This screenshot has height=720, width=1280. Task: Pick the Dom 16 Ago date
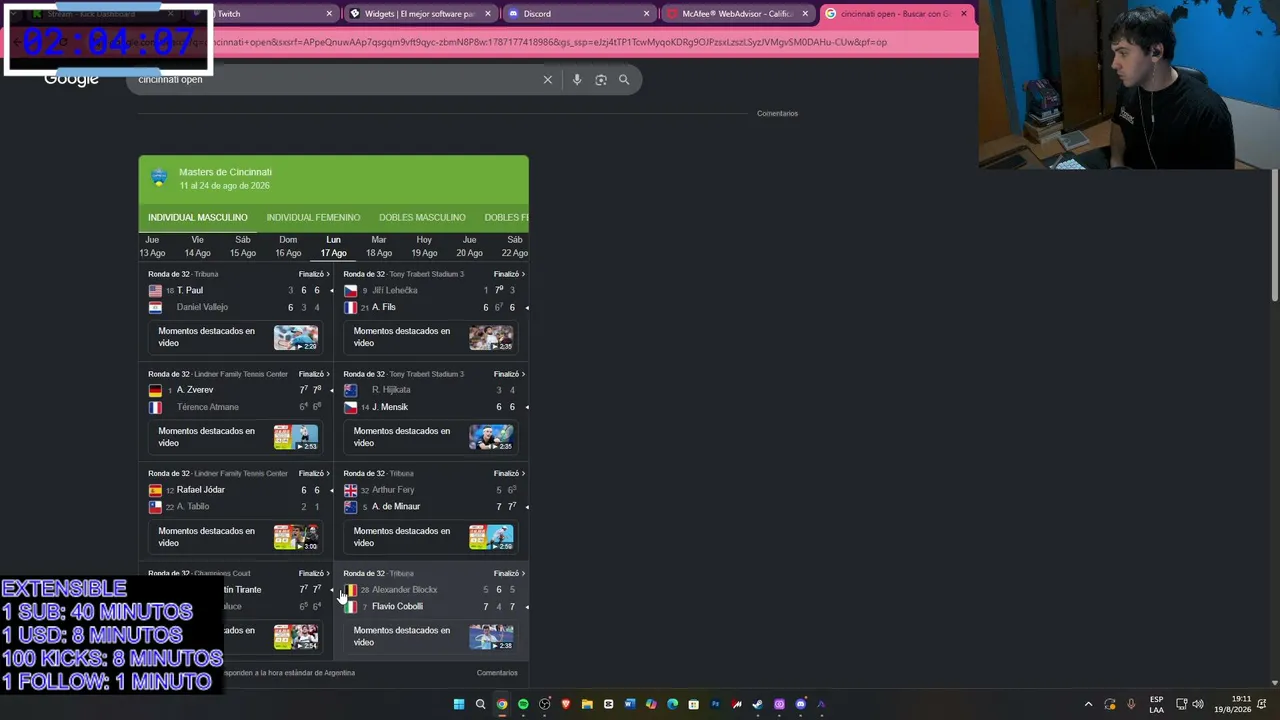coord(288,246)
